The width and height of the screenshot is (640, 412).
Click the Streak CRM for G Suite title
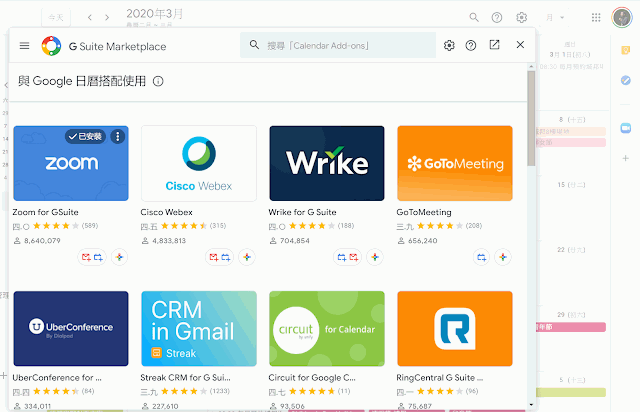click(185, 377)
